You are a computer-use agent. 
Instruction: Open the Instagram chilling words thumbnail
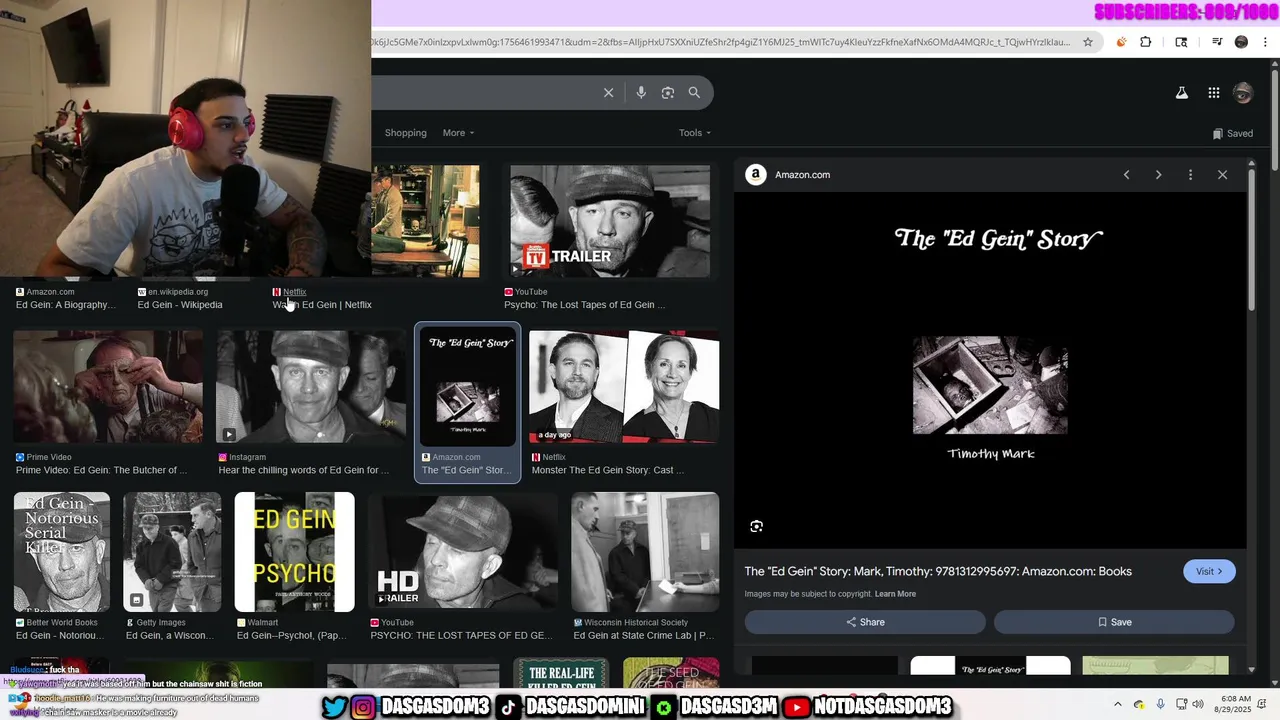click(x=311, y=386)
